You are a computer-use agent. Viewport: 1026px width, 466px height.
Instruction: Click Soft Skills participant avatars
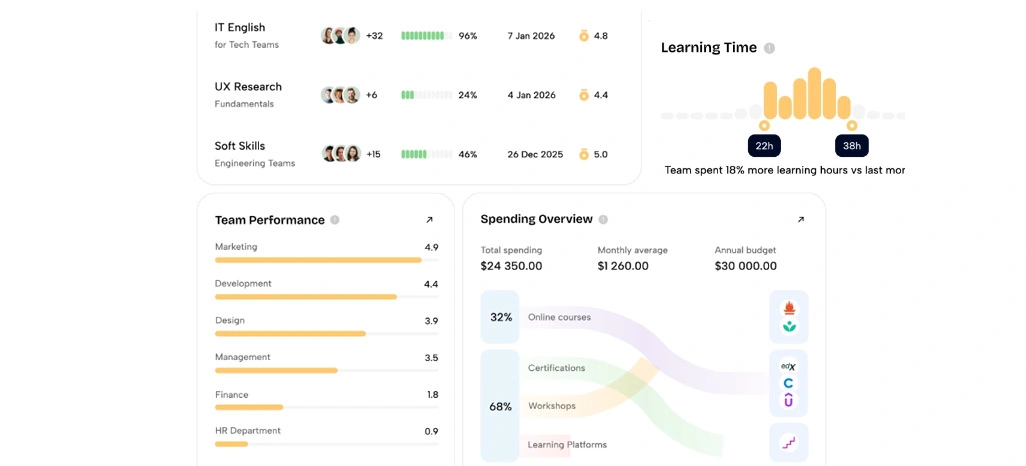click(341, 154)
